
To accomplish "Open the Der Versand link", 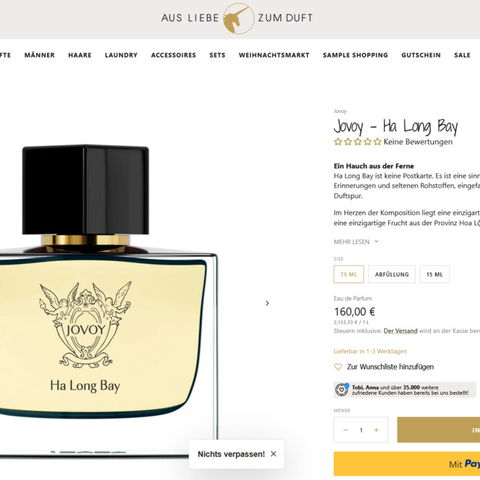I will [x=400, y=331].
